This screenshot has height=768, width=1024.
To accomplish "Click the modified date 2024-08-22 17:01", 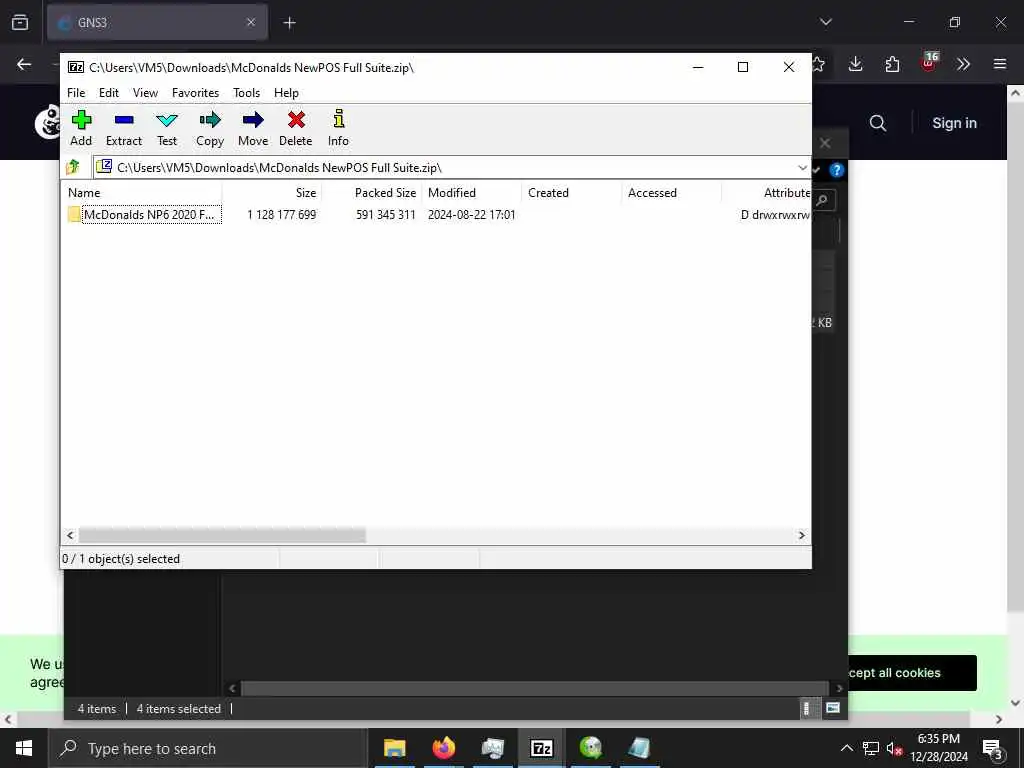I will pos(472,215).
